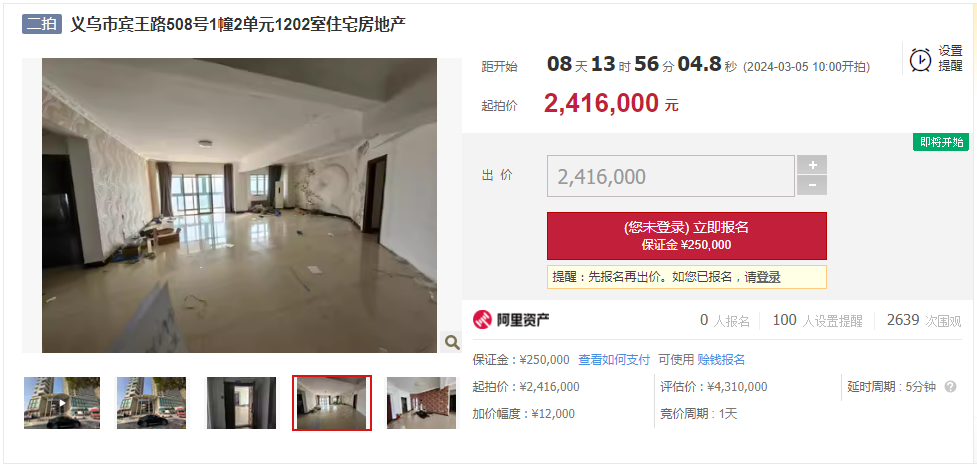Play the video thumbnail of the building
This screenshot has height=468, width=977.
point(62,403)
